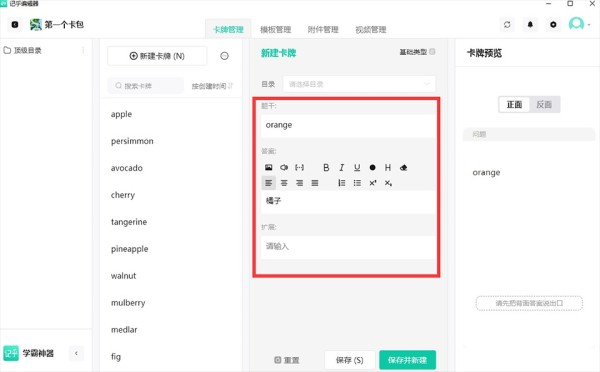Viewport: 600px width, 372px height.
Task: Justify the answer text
Action: click(315, 183)
